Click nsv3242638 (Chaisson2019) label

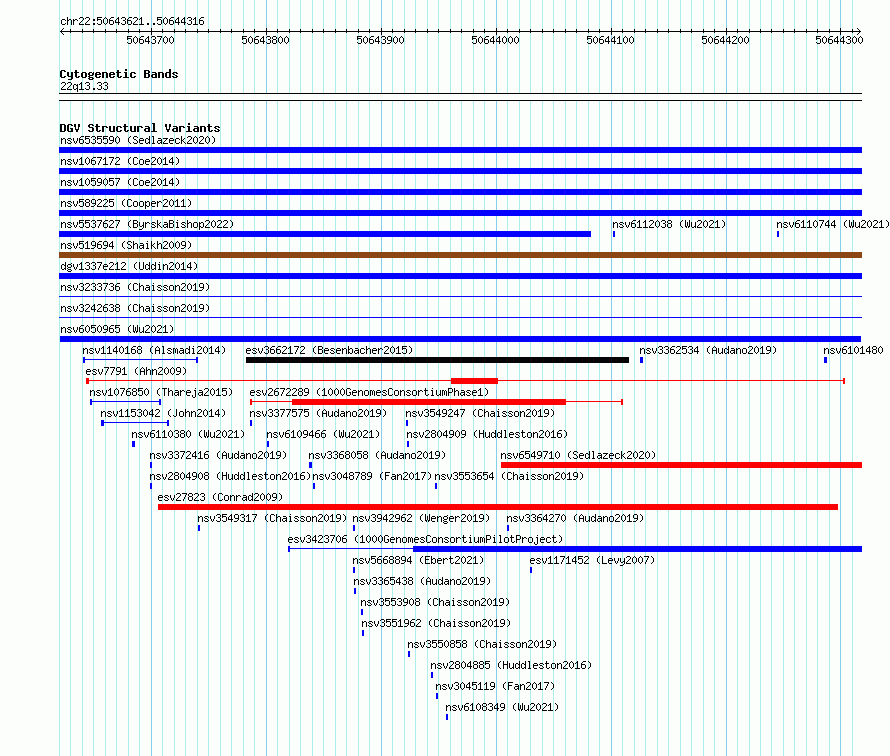[x=135, y=308]
